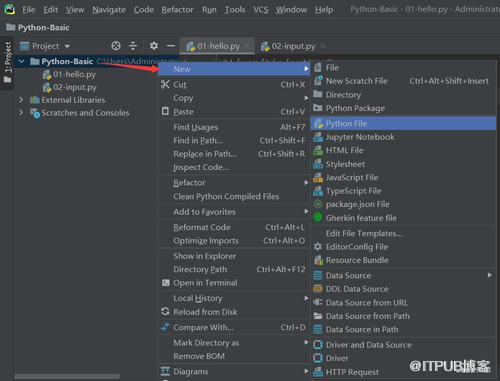Expand the Data Source submenu arrow
Viewport: 500px width, 381px height.
coord(490,275)
